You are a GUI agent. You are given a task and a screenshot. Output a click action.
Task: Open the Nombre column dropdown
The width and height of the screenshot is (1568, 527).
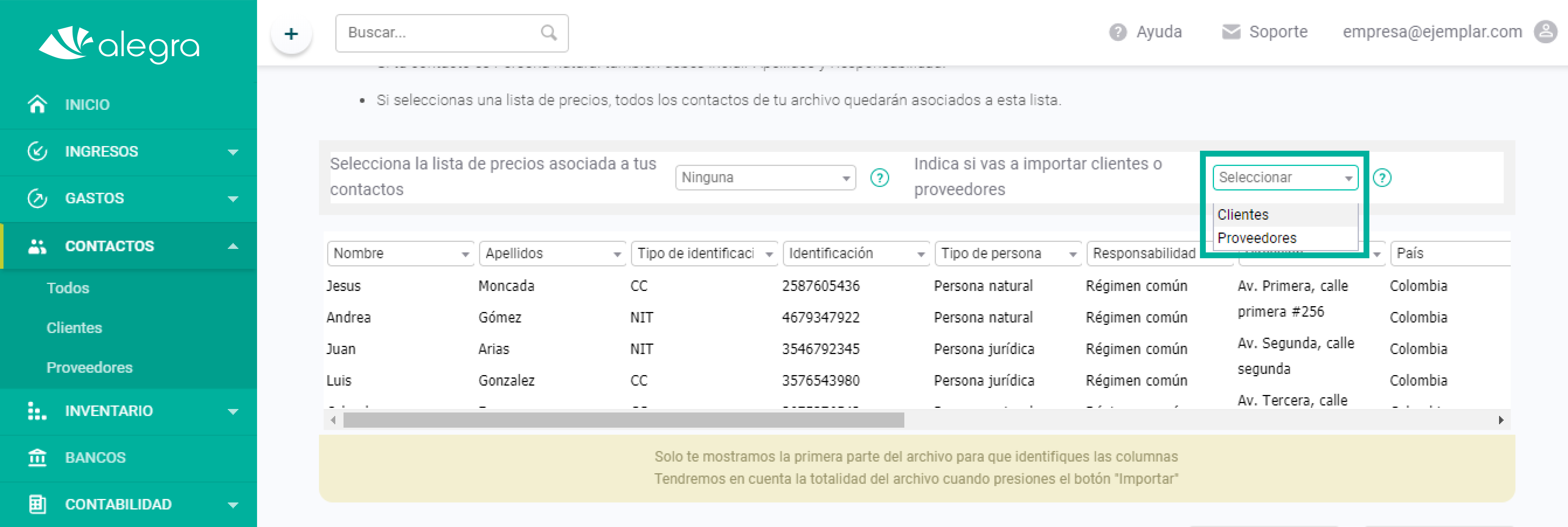[400, 253]
